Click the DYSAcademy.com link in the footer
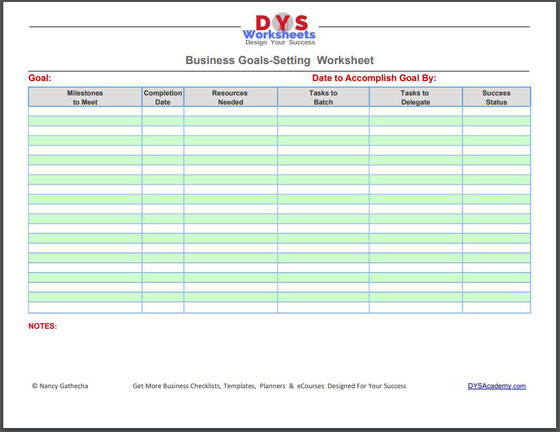The height and width of the screenshot is (432, 560). 496,386
